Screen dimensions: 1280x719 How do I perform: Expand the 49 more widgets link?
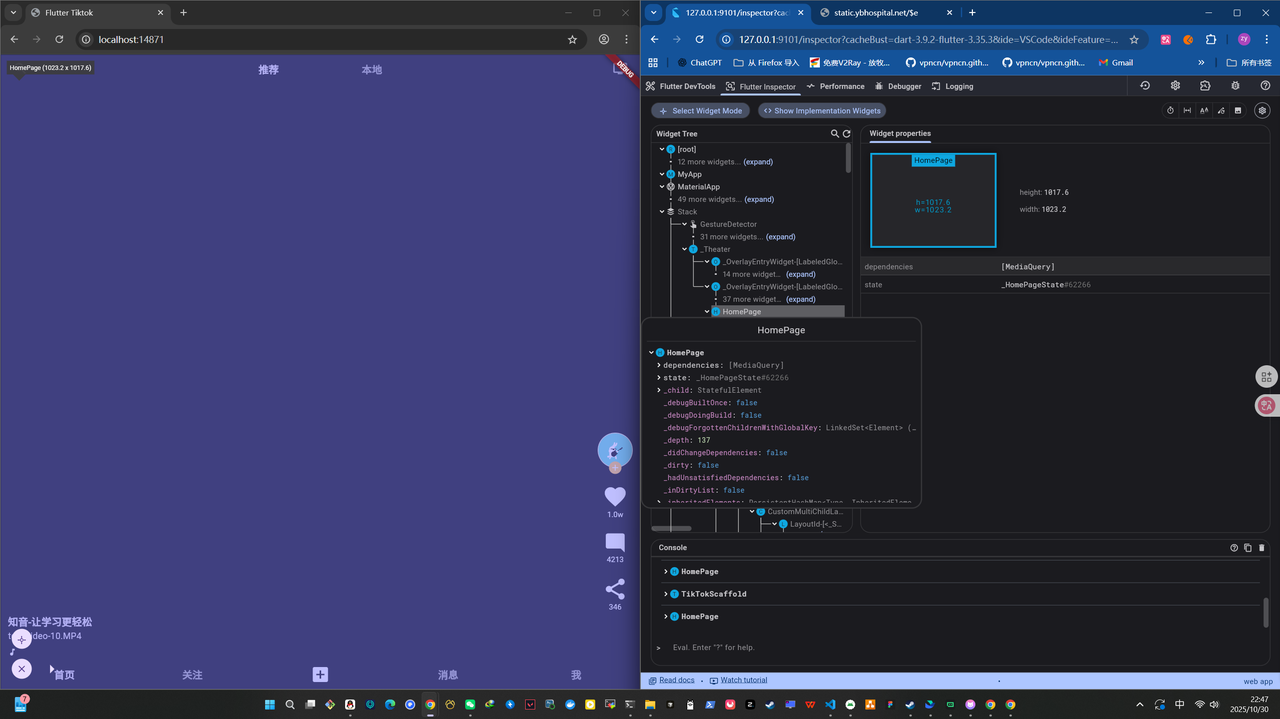759,199
